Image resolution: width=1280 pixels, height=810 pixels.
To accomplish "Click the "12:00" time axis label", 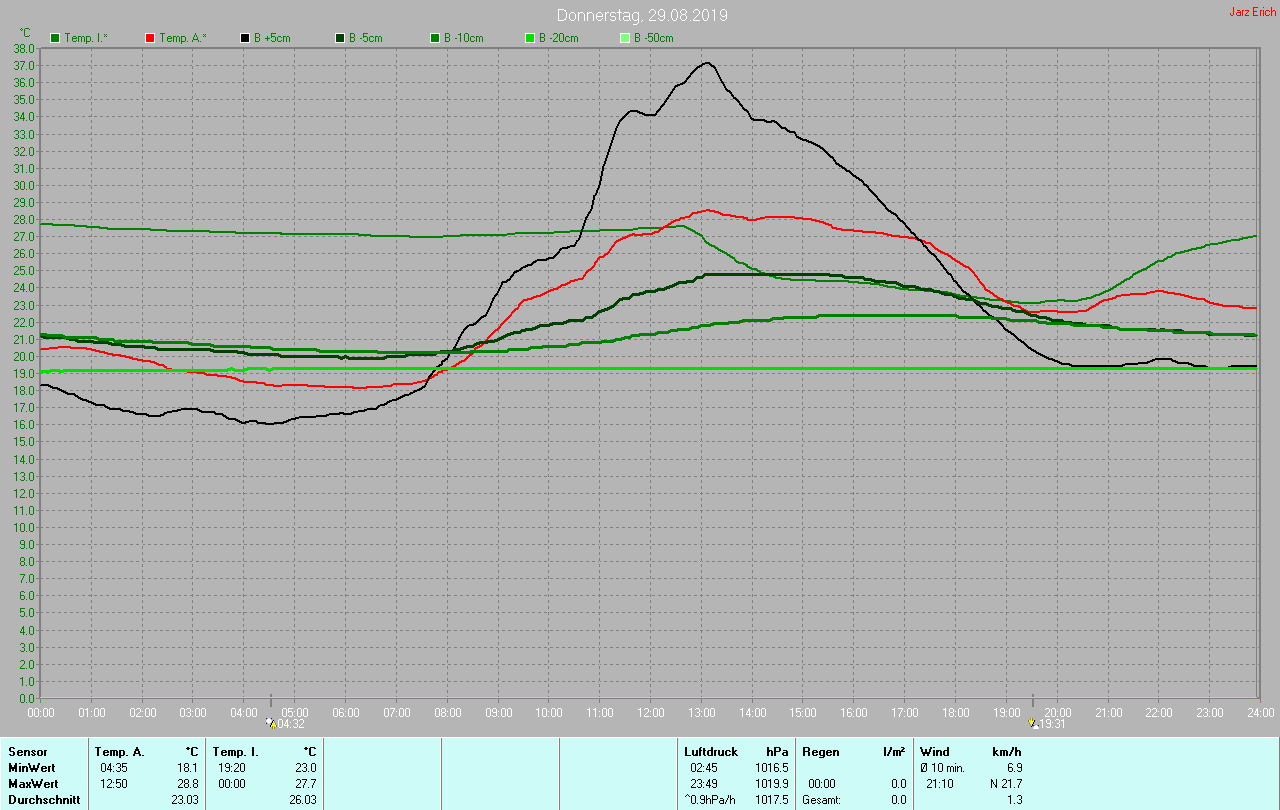I will tap(650, 712).
